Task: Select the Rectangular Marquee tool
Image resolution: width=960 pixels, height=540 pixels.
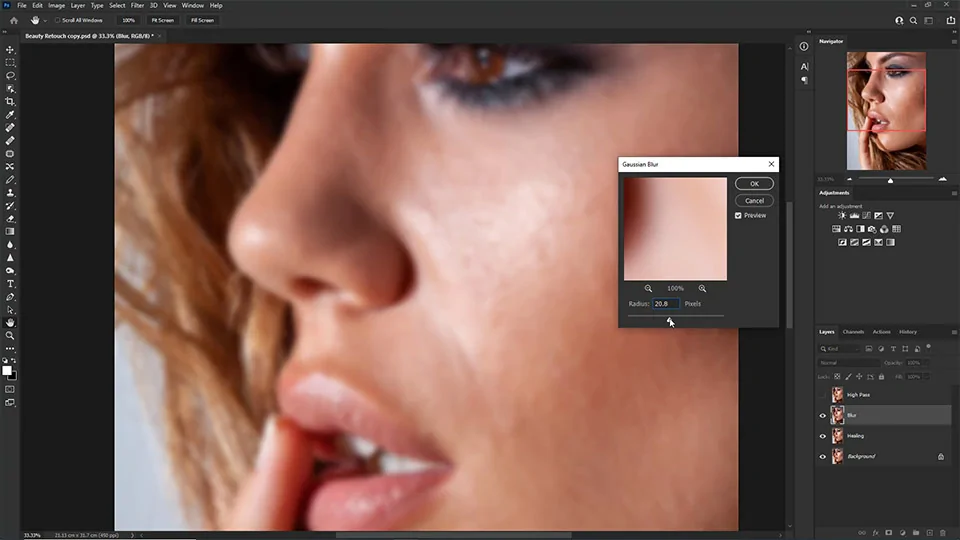Action: (x=10, y=62)
